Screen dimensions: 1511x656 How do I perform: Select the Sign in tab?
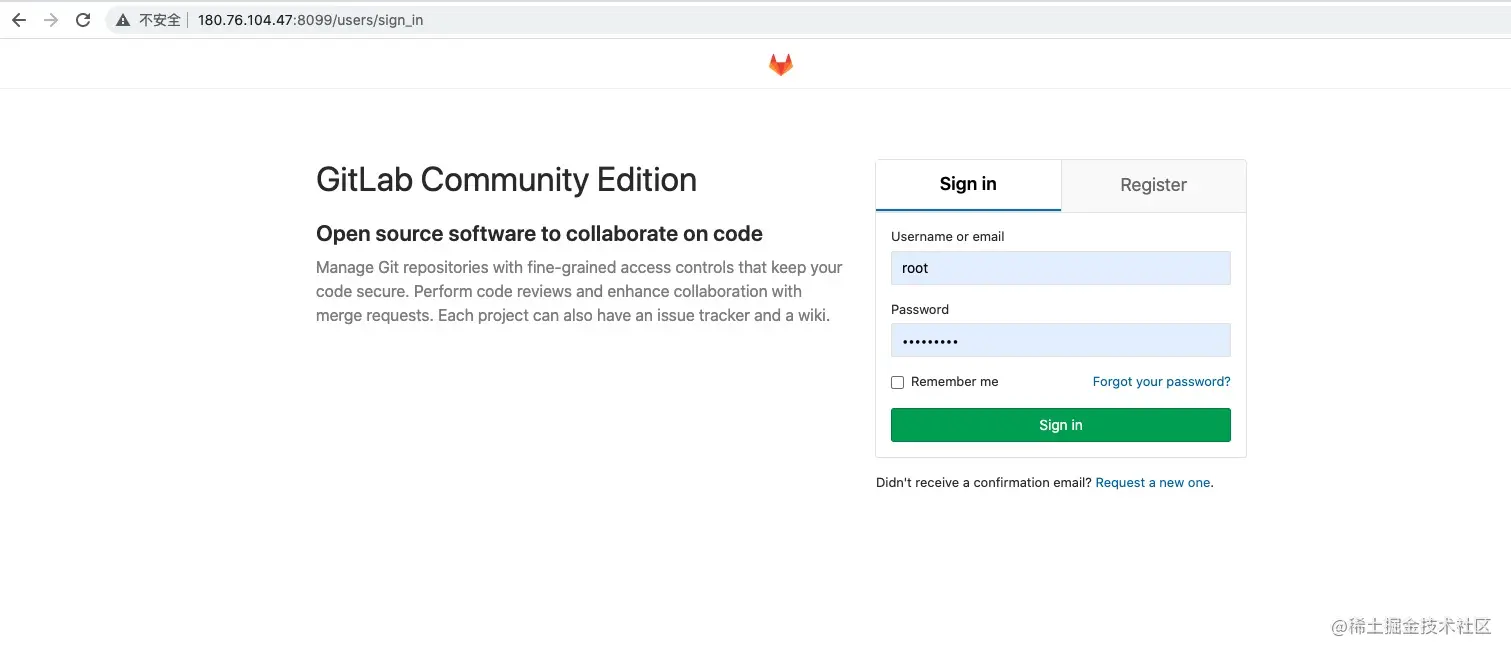point(967,184)
